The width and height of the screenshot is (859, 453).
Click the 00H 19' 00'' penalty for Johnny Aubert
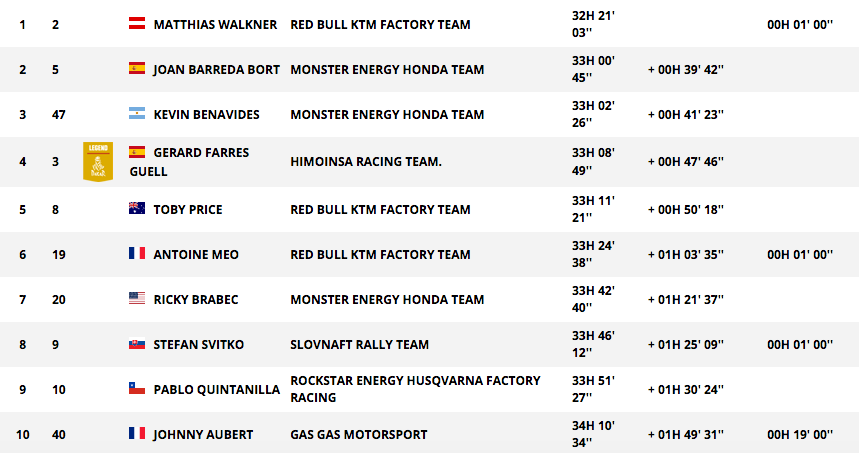tap(800, 434)
